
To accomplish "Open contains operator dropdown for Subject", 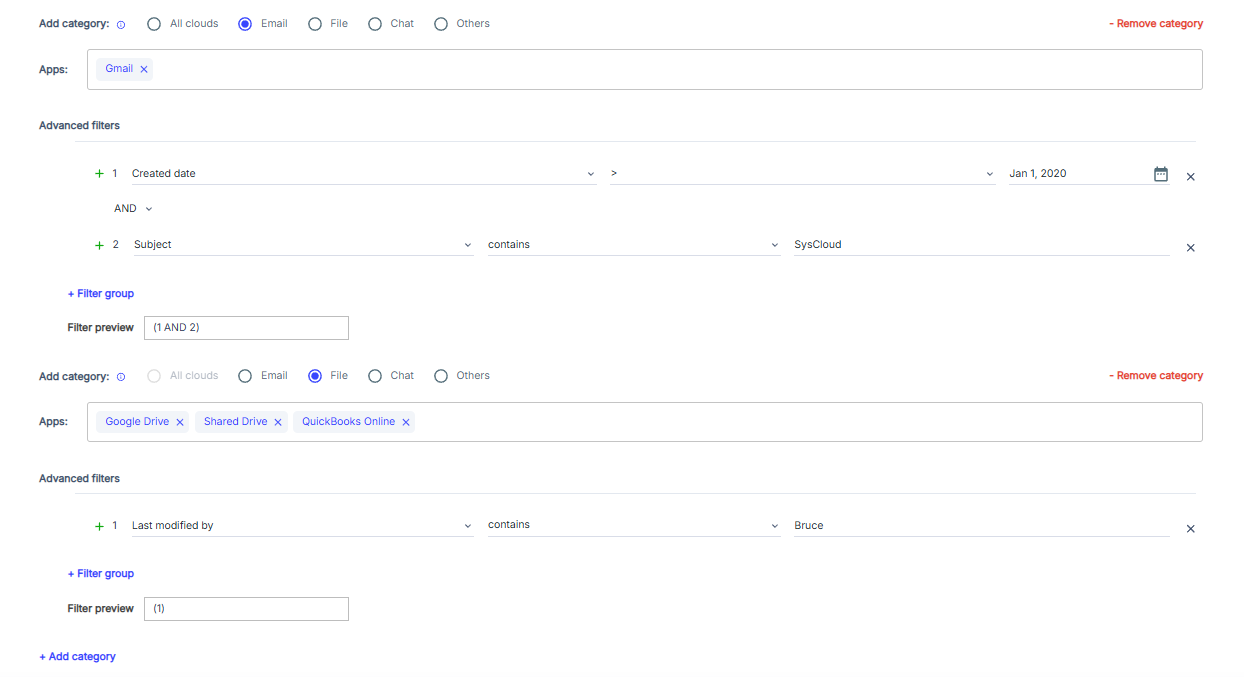I will 634,245.
